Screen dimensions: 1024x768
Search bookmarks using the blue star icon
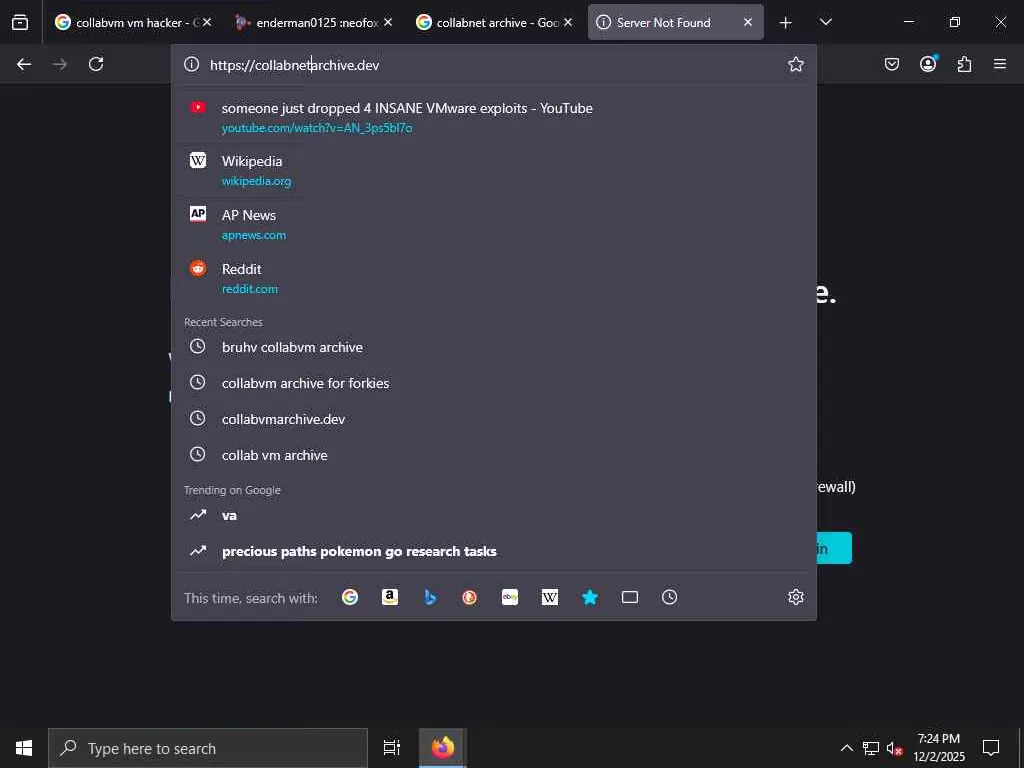point(590,597)
